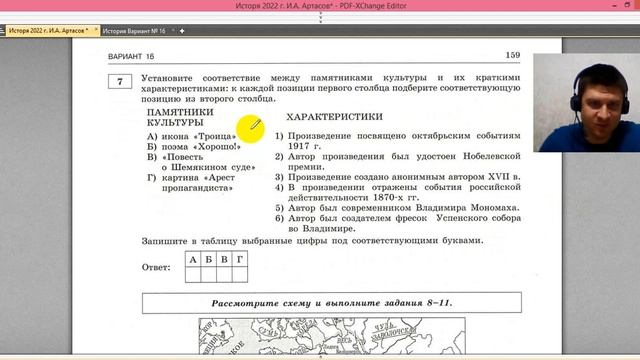Click the heading ПАМЯТНИКИ КУЛЬТУРЫ

pyautogui.click(x=180, y=117)
